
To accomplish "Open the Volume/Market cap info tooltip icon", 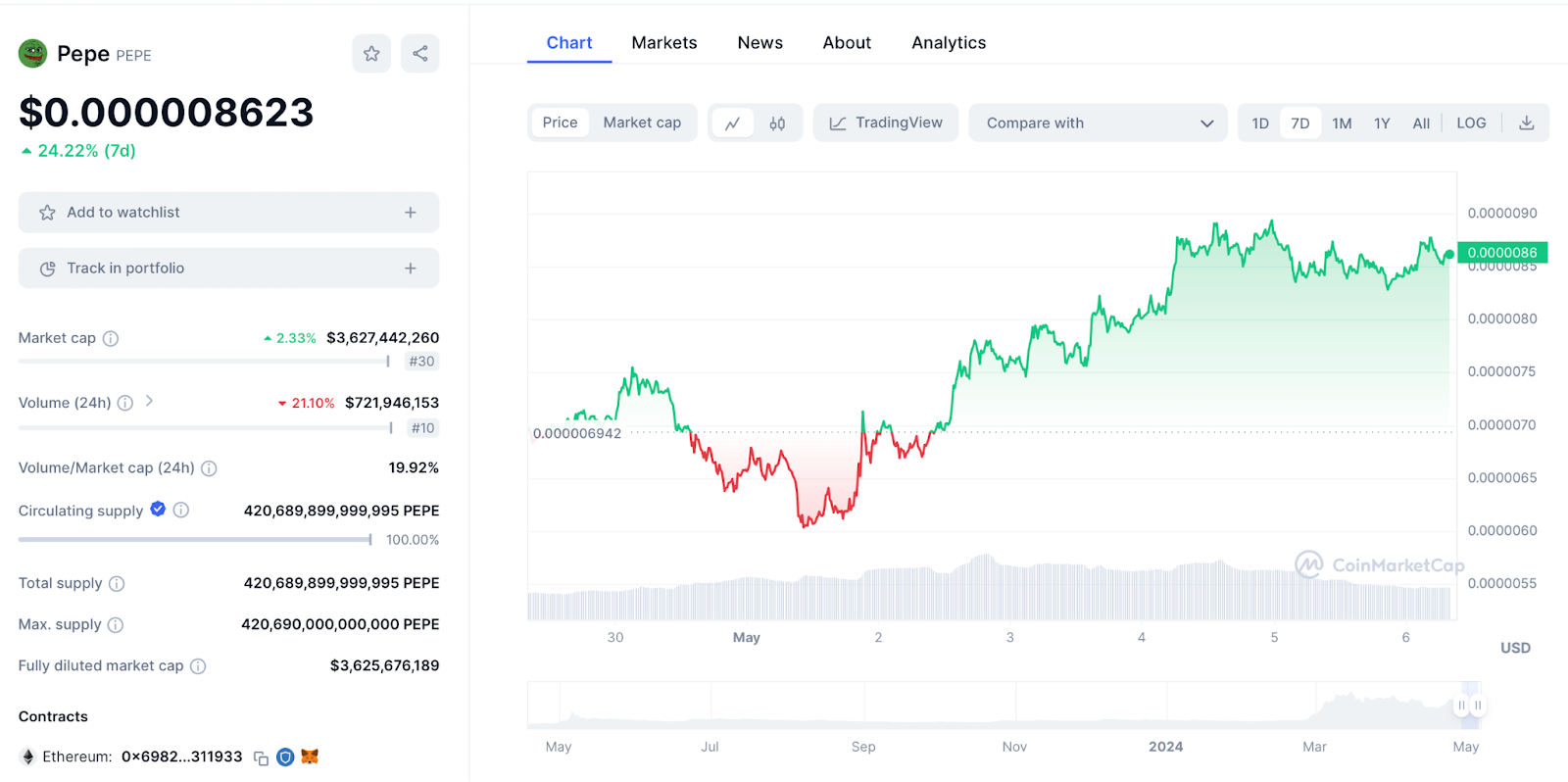I will 209,468.
